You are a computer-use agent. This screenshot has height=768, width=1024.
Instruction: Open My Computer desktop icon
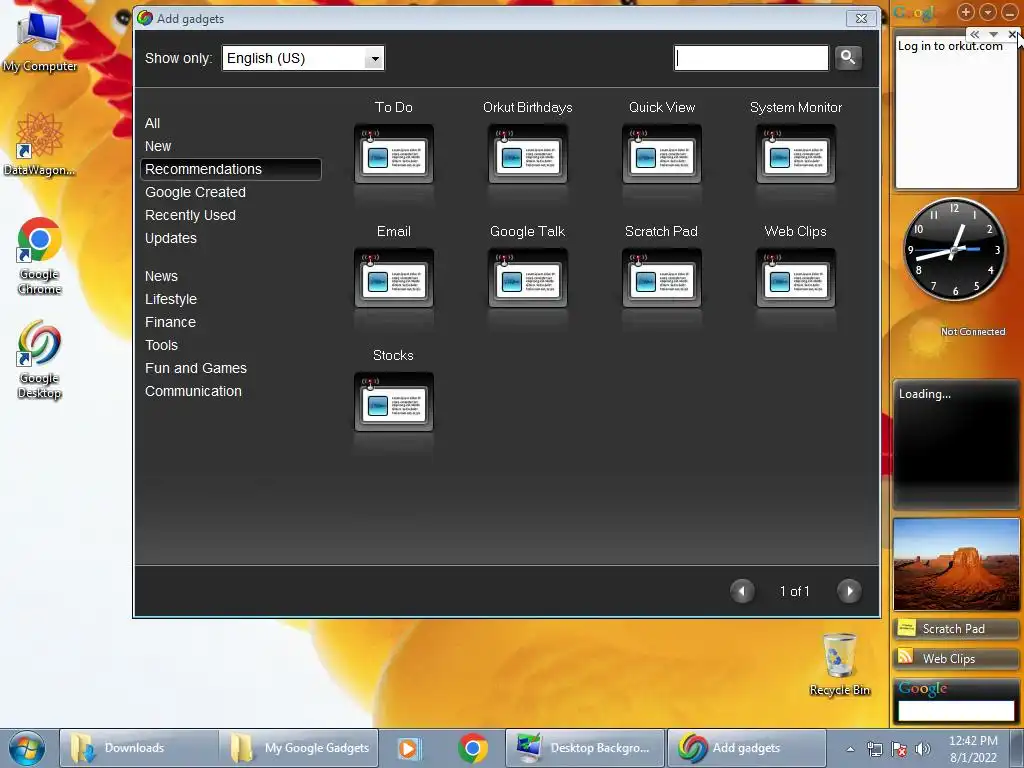40,40
